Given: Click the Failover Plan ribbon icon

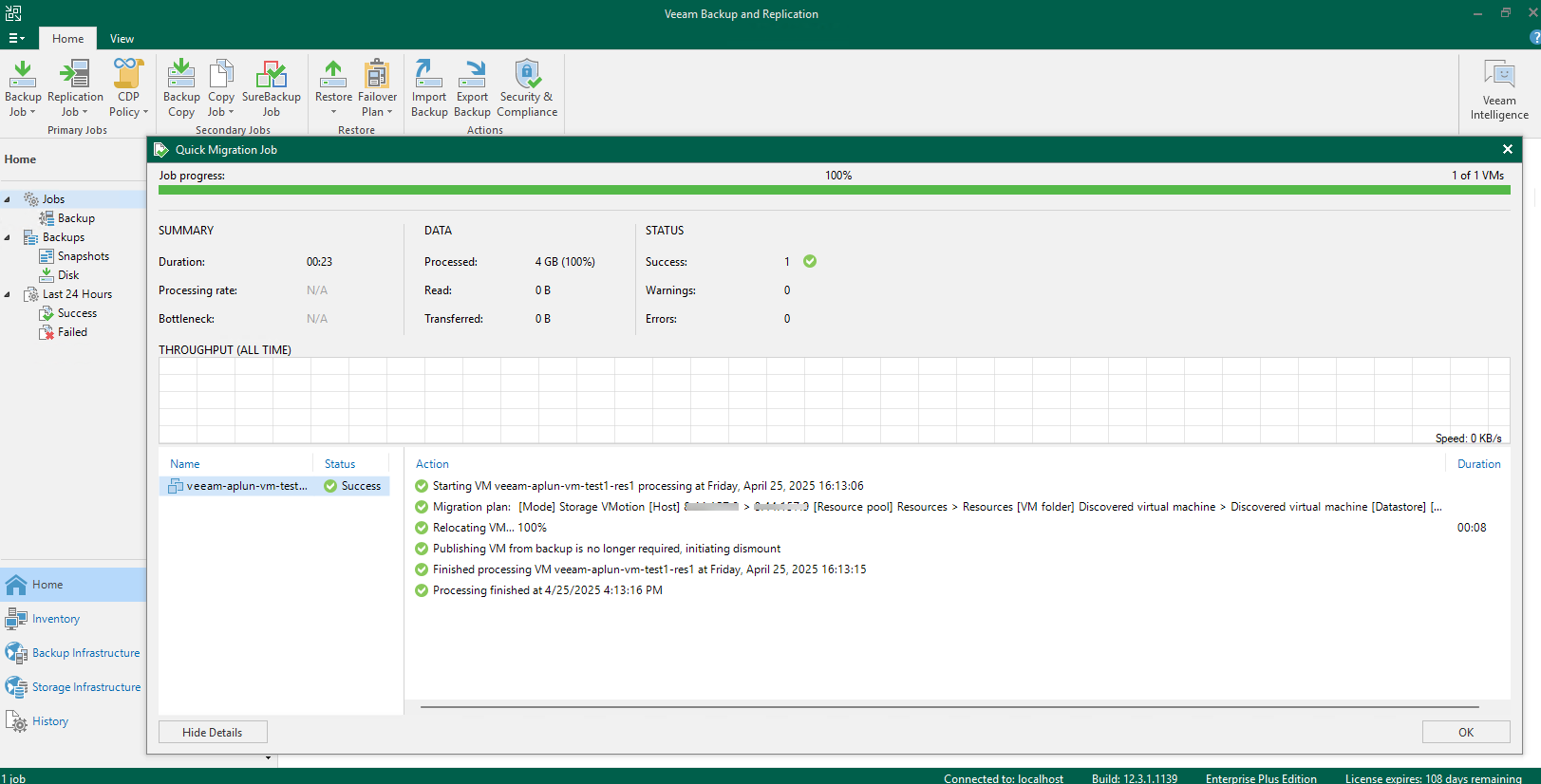Looking at the screenshot, I should 377,88.
